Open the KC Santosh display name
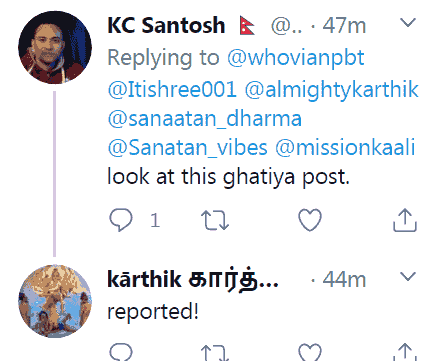 166,25
